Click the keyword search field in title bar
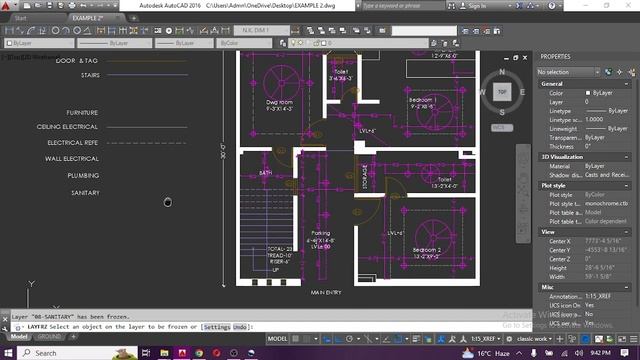The width and height of the screenshot is (640, 360). pos(403,6)
